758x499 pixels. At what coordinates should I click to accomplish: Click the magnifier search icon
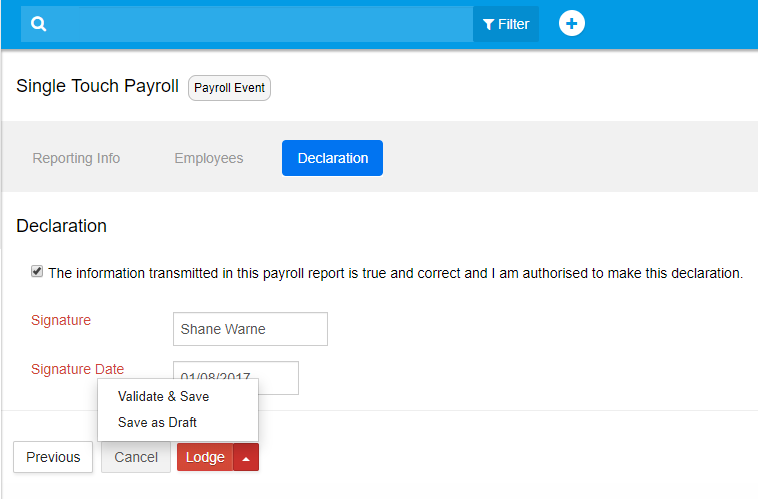pyautogui.click(x=38, y=24)
